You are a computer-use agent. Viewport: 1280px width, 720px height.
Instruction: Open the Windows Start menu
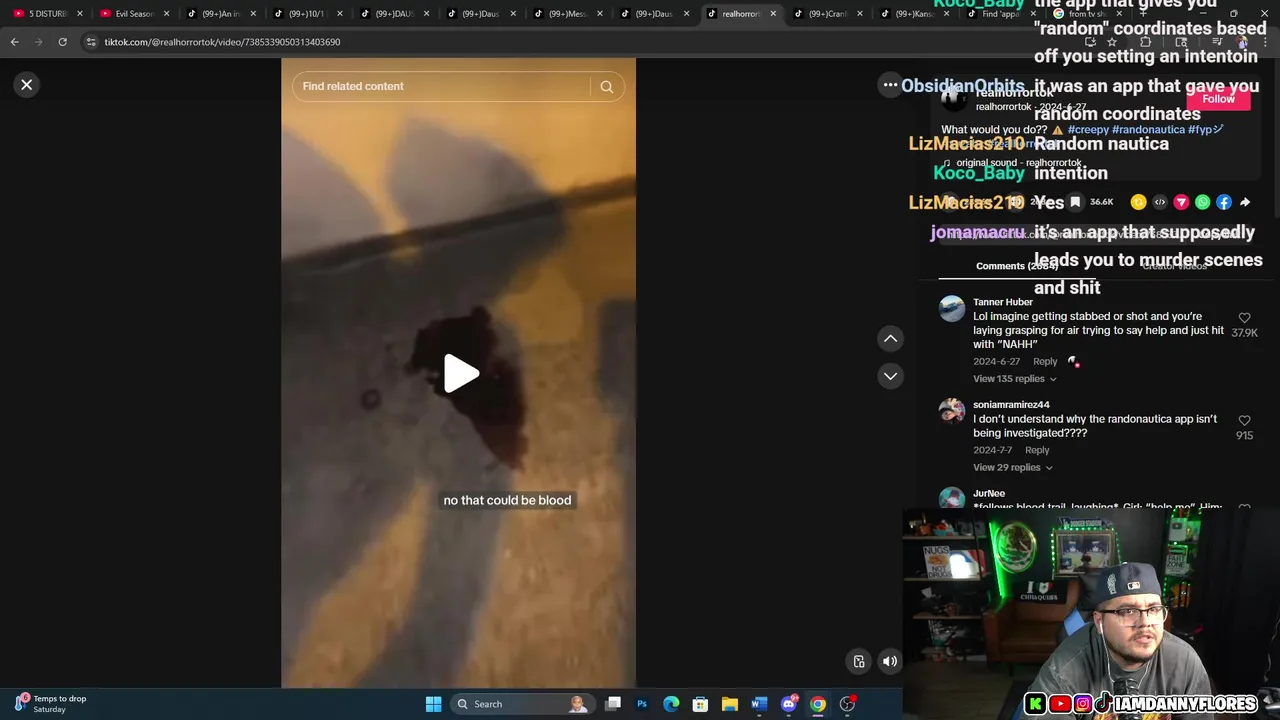coord(433,704)
